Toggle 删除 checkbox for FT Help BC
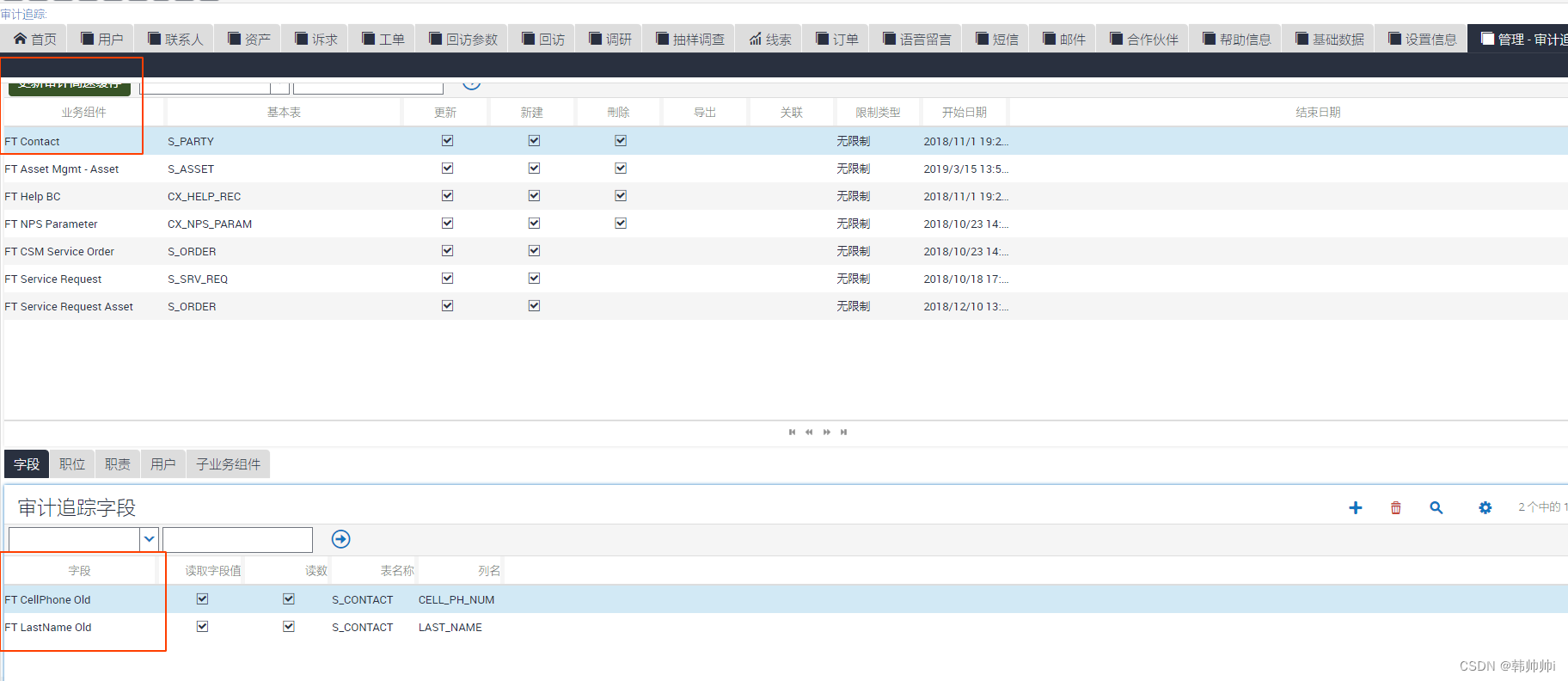Screen dimensions: 1568x681 pyautogui.click(x=621, y=196)
